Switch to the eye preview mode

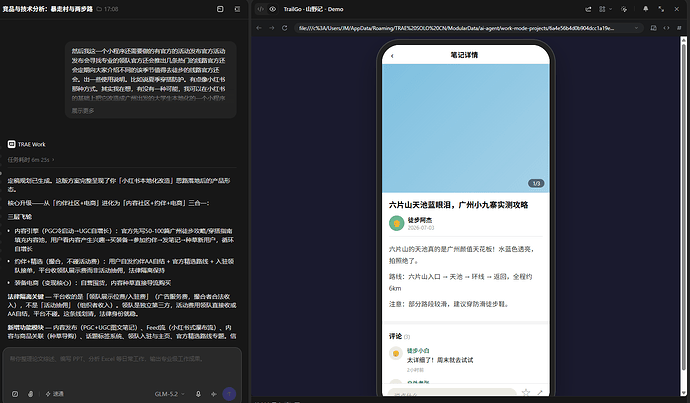coord(272,9)
